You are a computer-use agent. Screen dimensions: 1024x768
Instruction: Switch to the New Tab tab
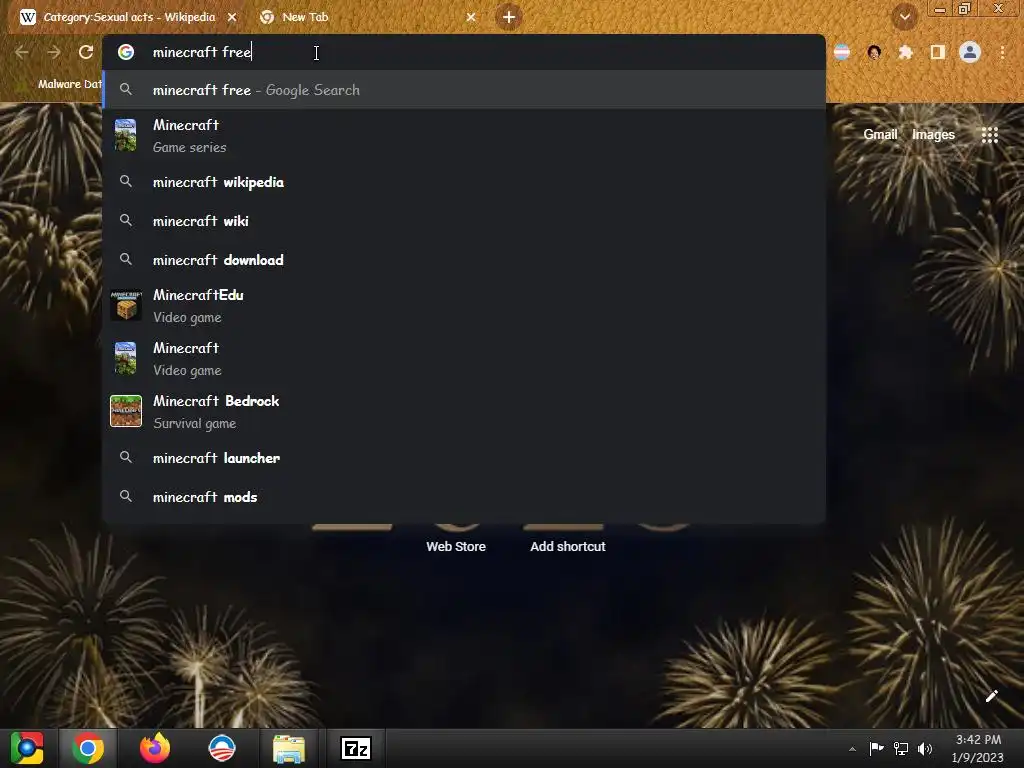(369, 18)
